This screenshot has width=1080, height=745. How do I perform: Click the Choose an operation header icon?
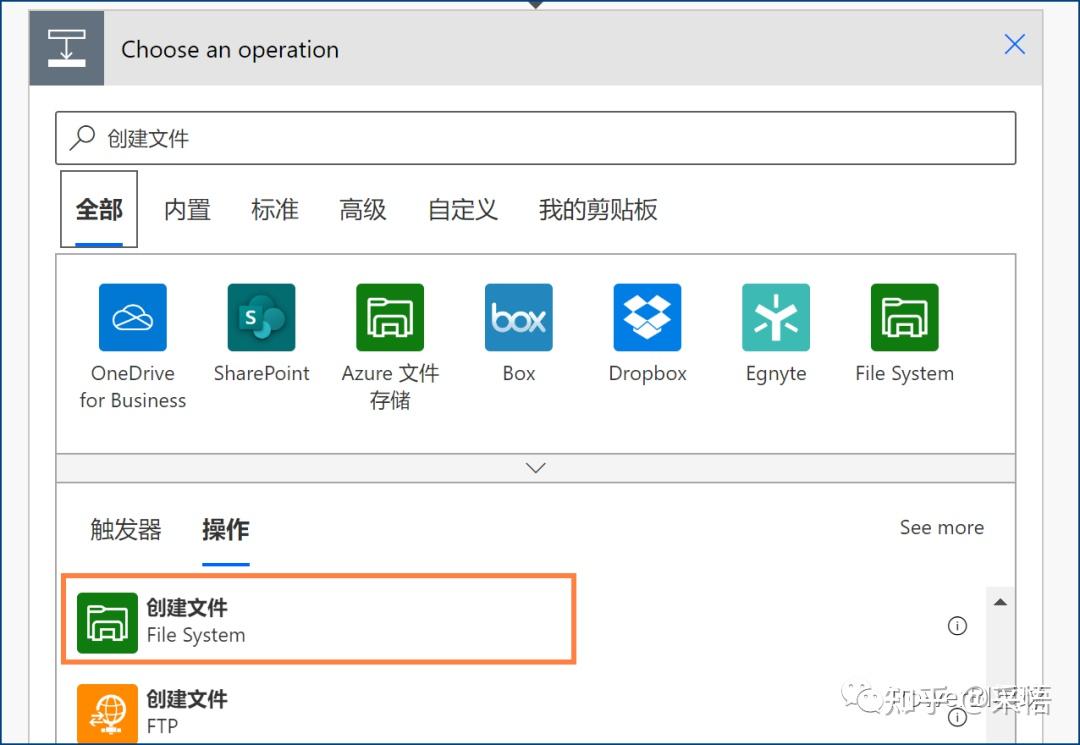(x=67, y=48)
